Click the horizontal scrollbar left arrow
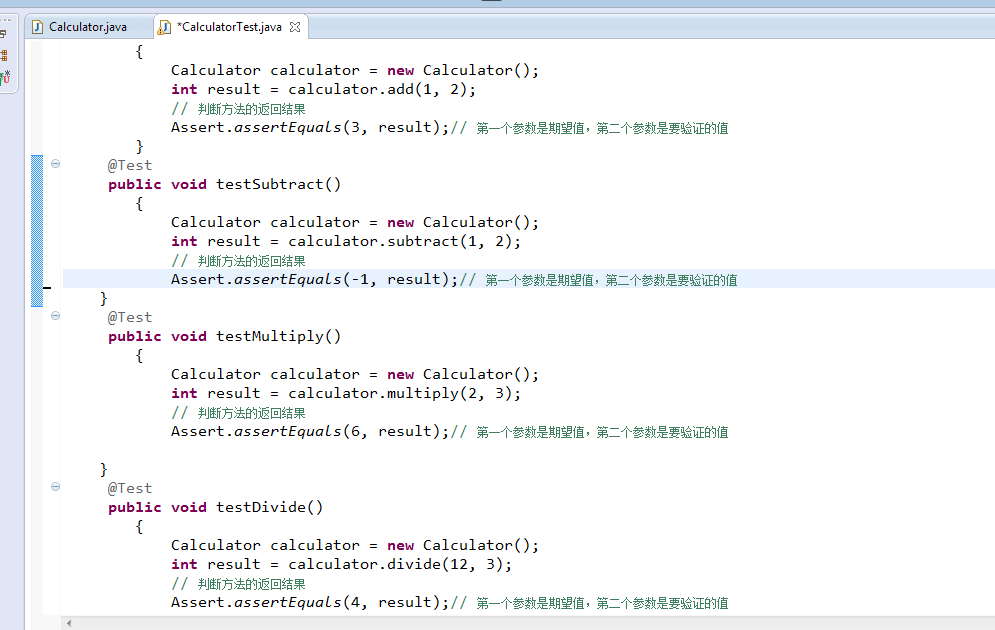Viewport: 995px width, 630px height. click(x=69, y=623)
